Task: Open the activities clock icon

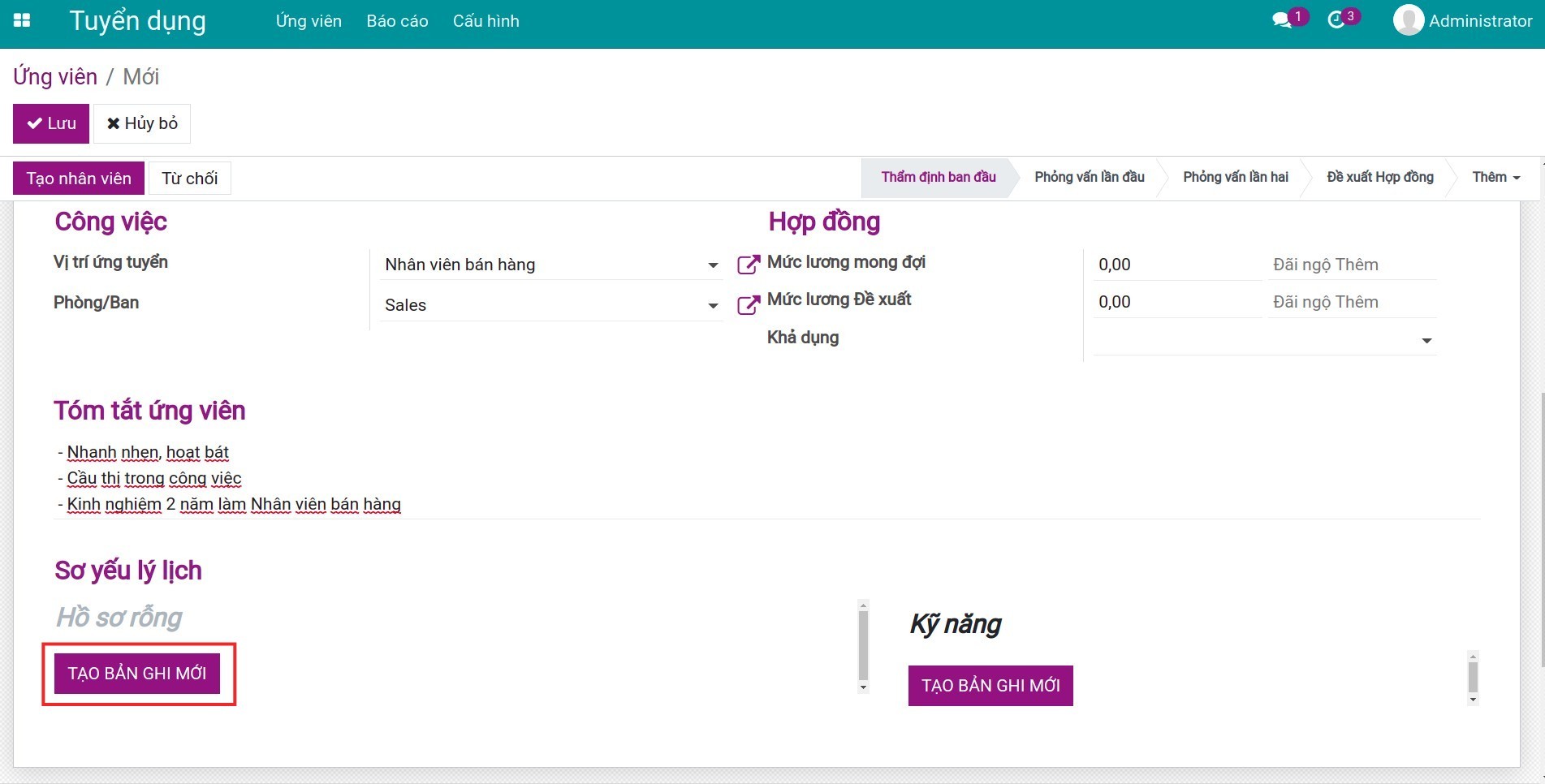Action: click(x=1336, y=20)
